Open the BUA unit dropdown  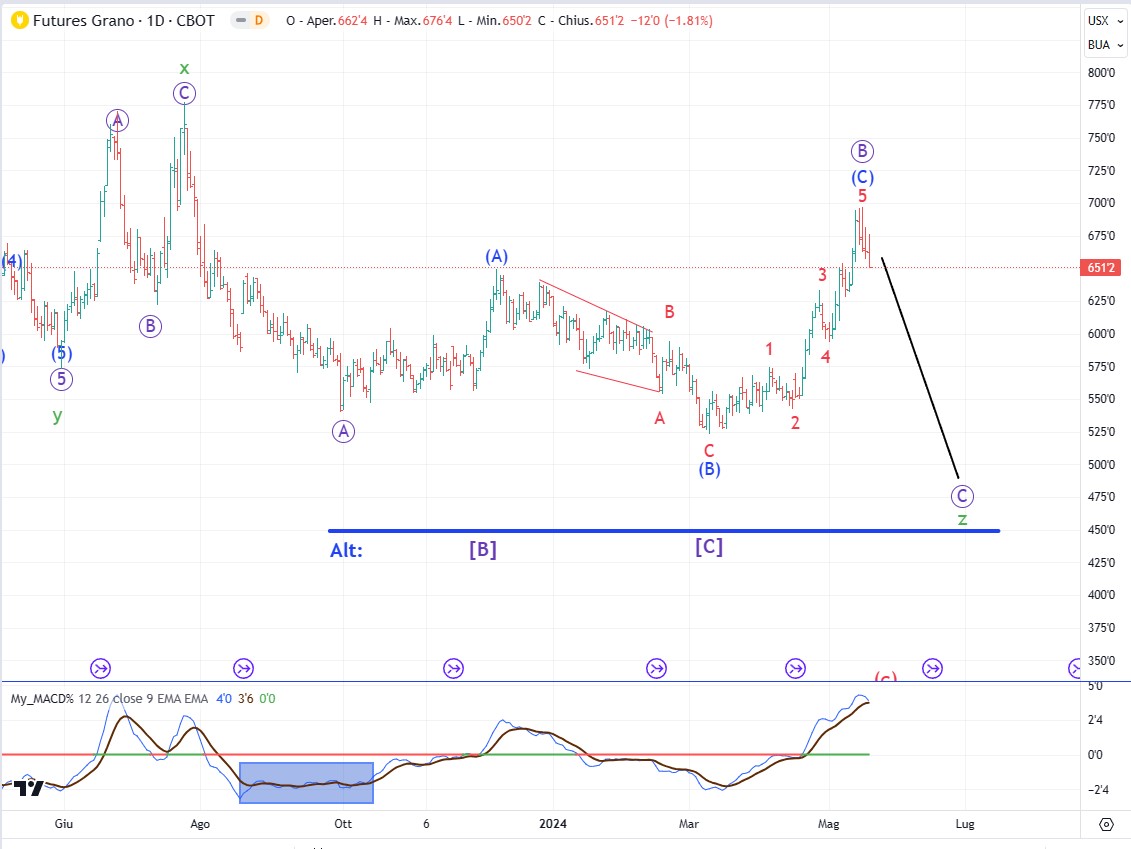(1105, 45)
